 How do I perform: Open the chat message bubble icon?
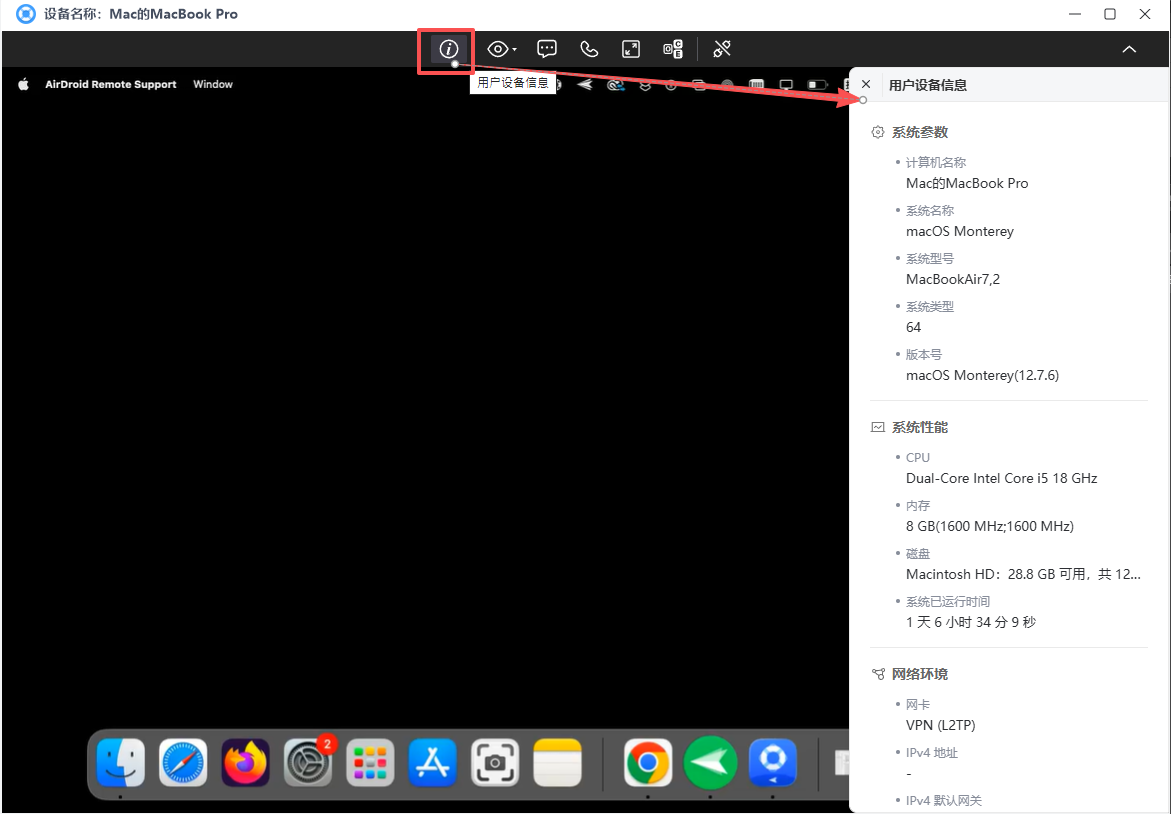[x=547, y=49]
